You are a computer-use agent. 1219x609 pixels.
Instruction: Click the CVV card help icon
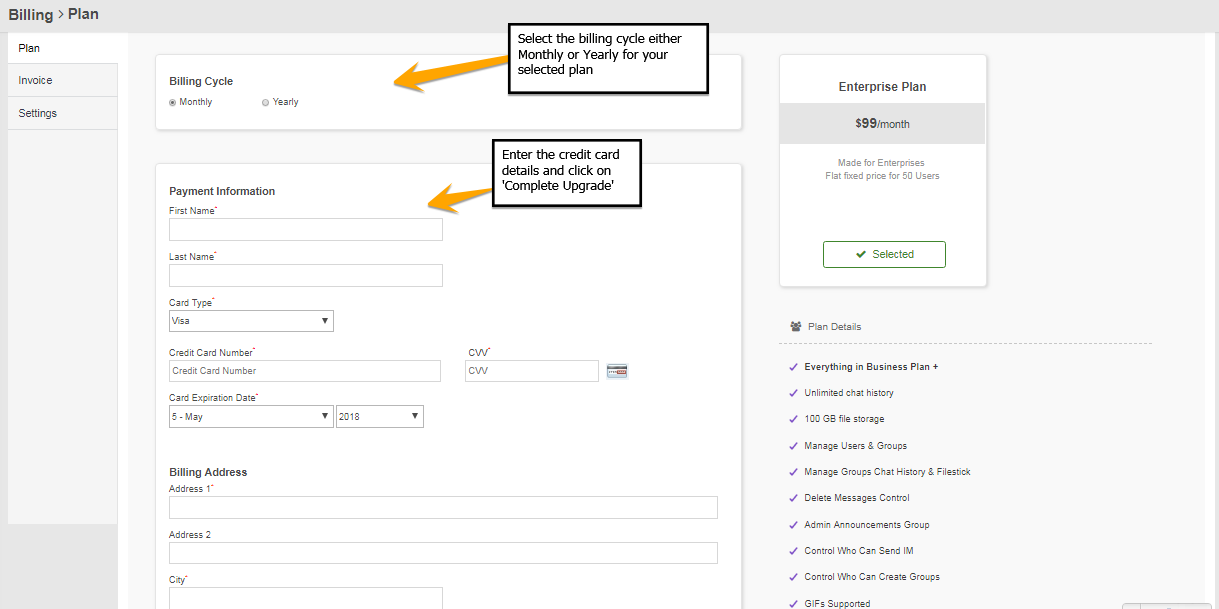[x=617, y=371]
